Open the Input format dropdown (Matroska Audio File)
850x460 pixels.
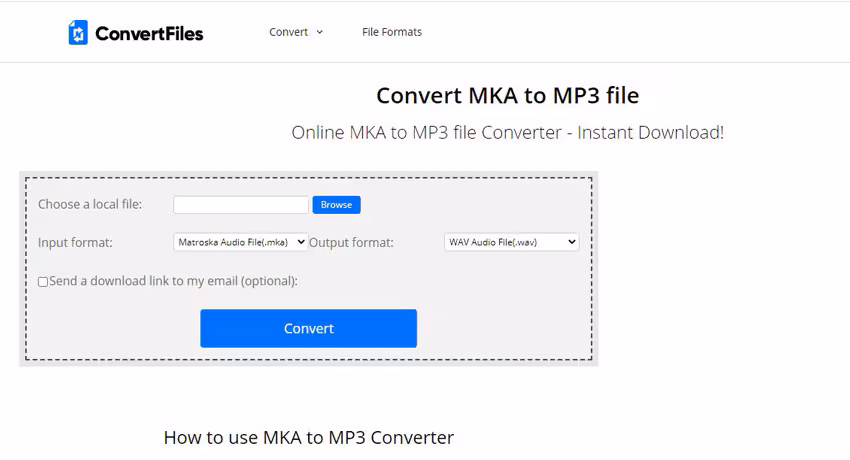241,242
